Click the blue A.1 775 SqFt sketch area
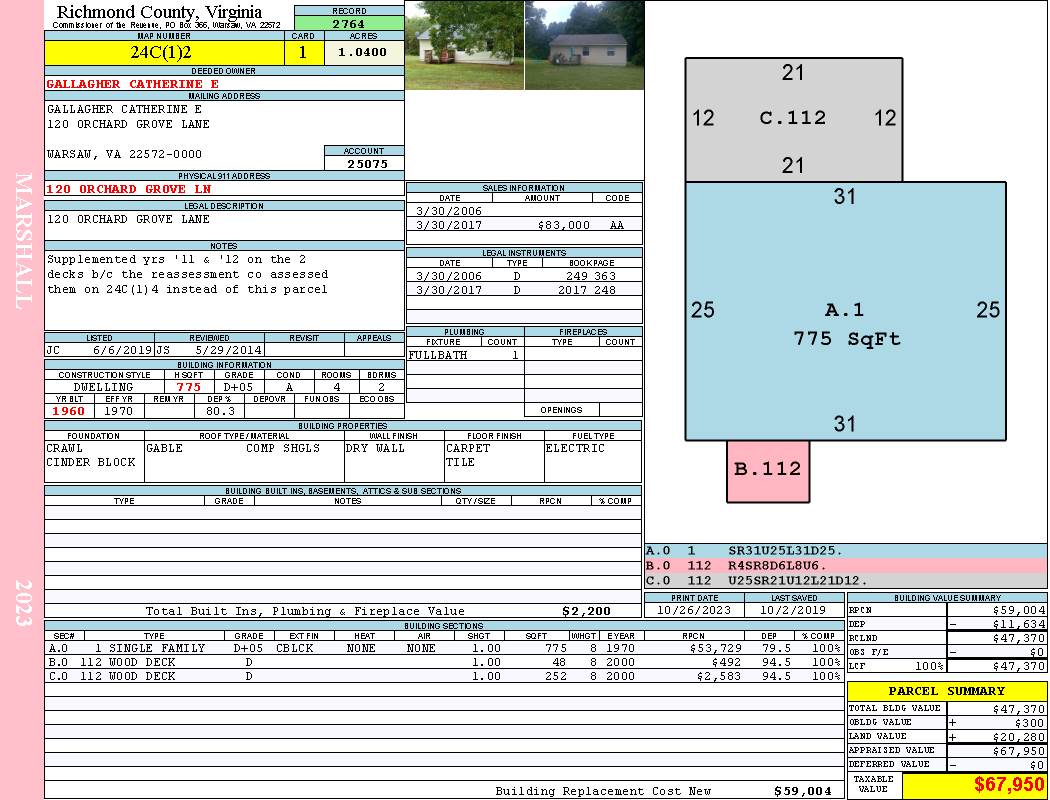1050x800 pixels. click(x=845, y=311)
